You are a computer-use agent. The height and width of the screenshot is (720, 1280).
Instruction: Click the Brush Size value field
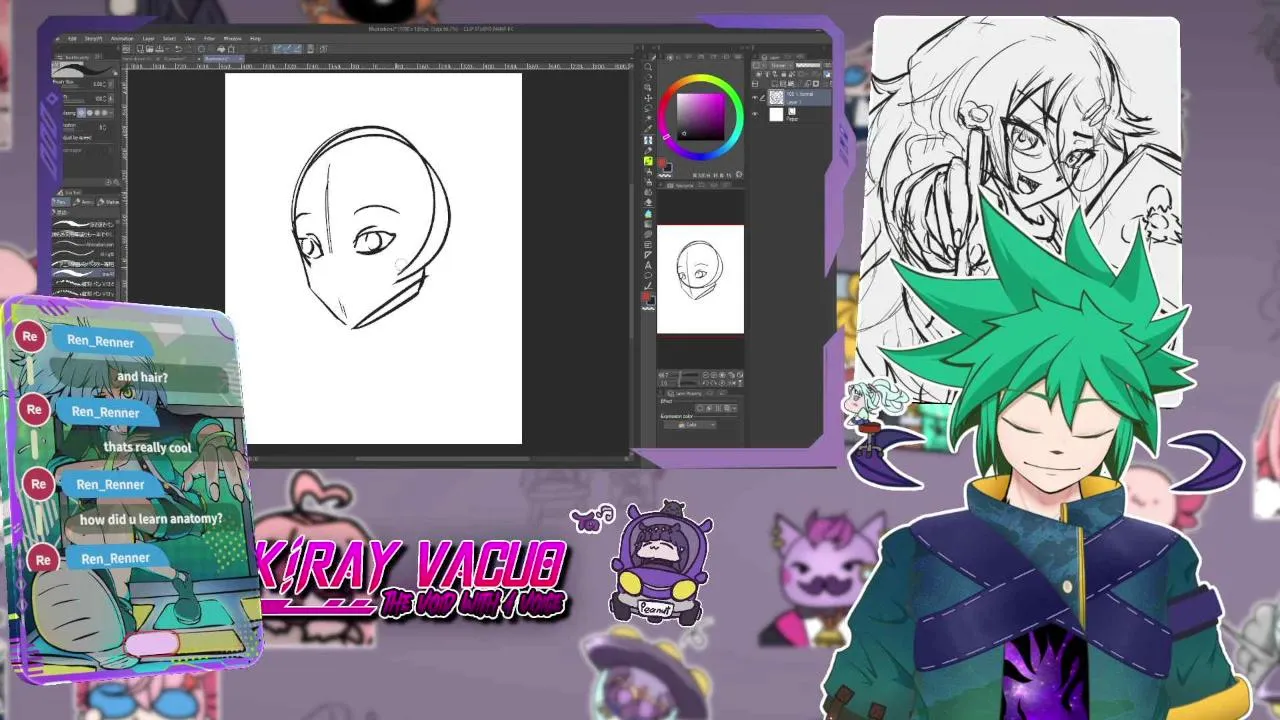pos(100,83)
